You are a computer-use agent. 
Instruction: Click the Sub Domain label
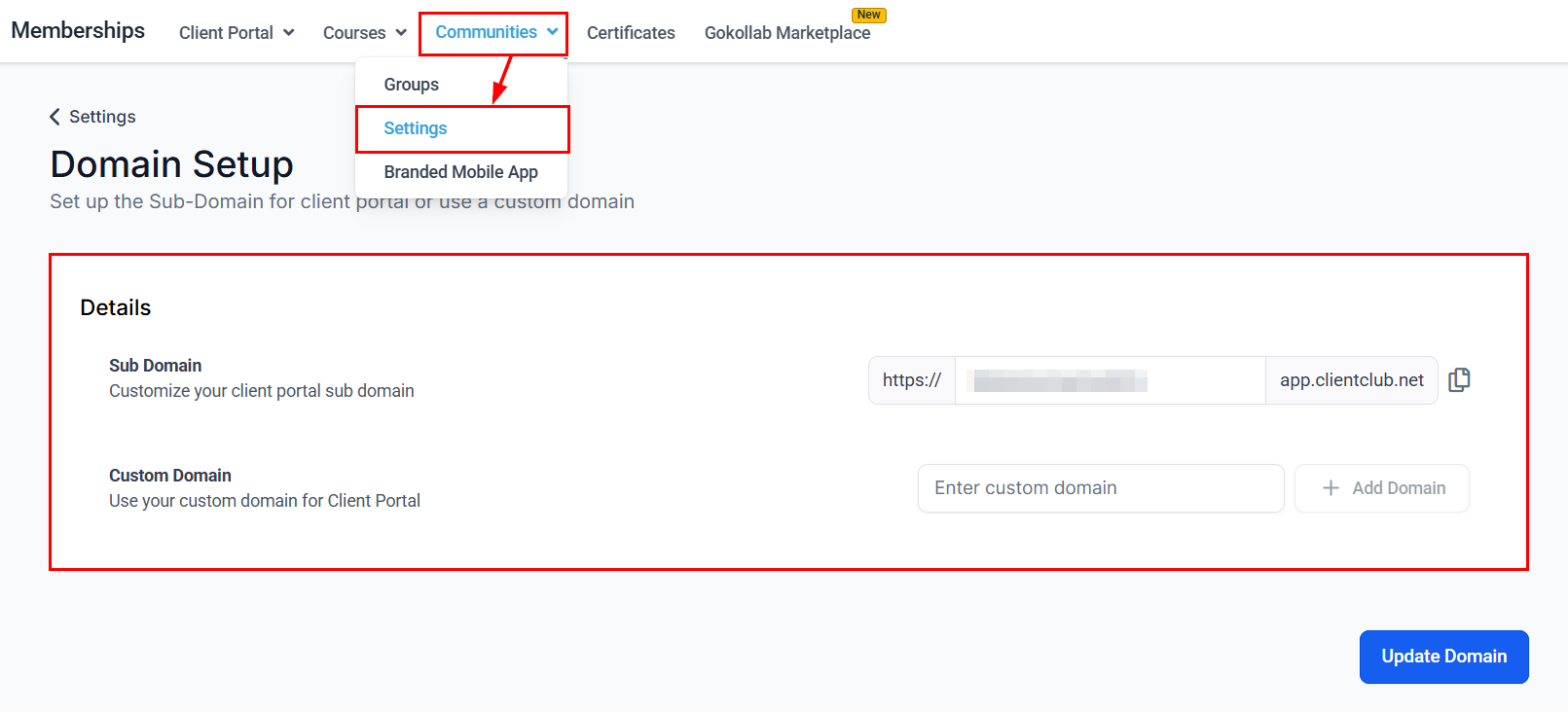coord(156,366)
